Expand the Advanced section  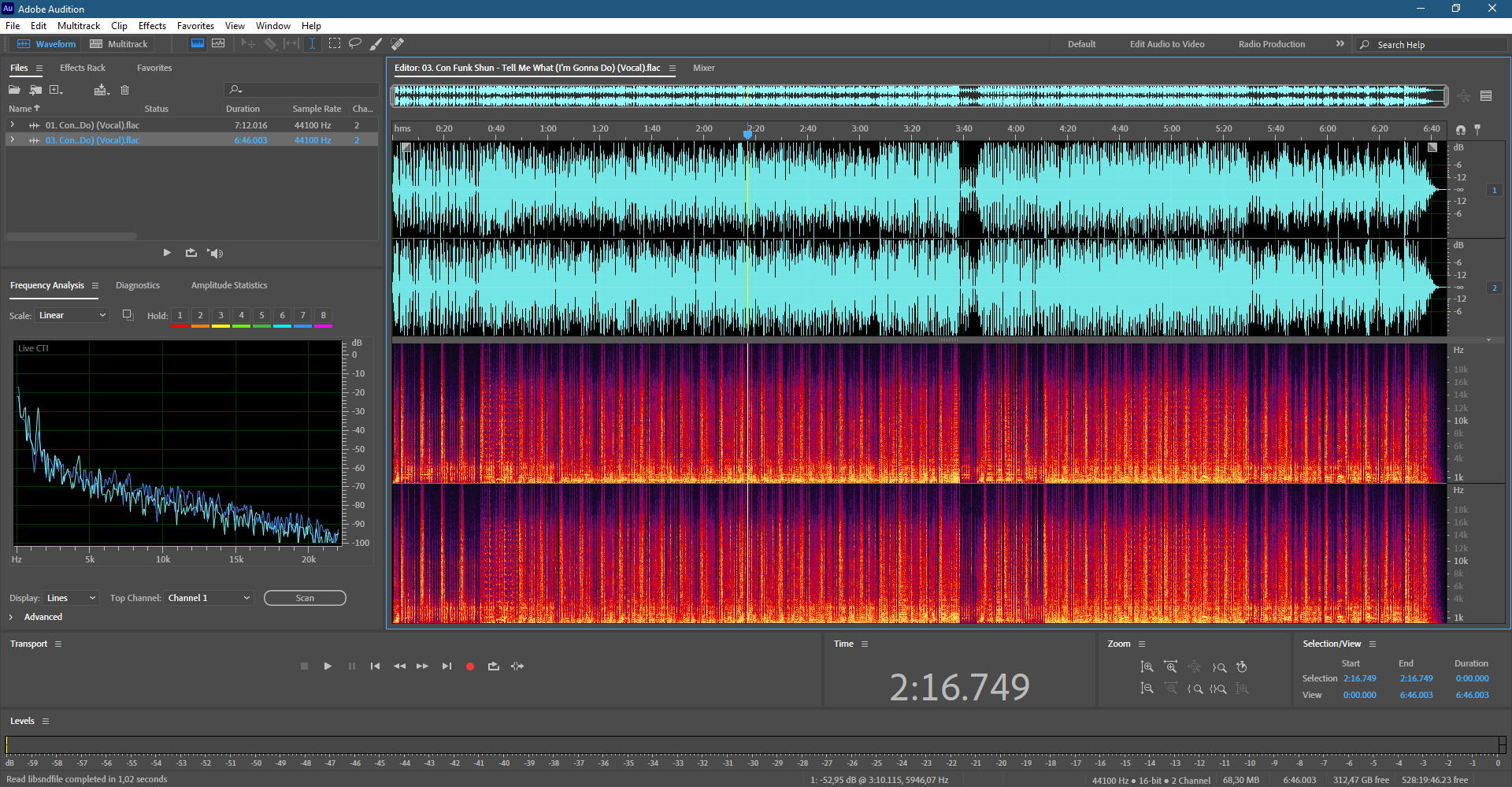pyautogui.click(x=11, y=617)
